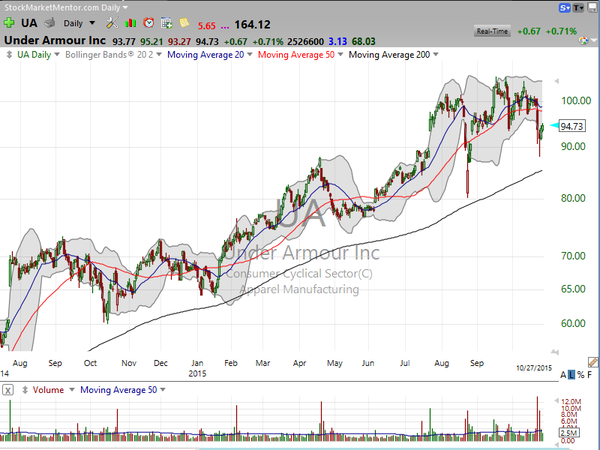Viewport: 600px width, 450px height.
Task: Open the Daily timeframe dropdown arrow
Action: (x=92, y=23)
